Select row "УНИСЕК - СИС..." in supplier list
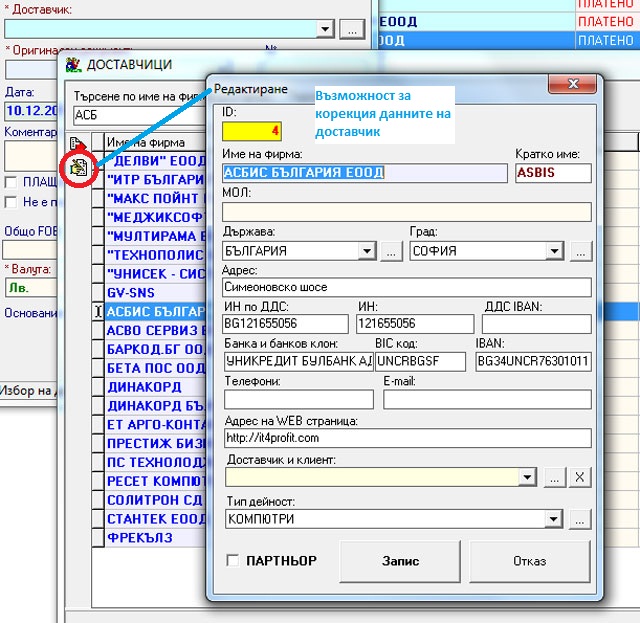The width and height of the screenshot is (640, 623). [156, 274]
